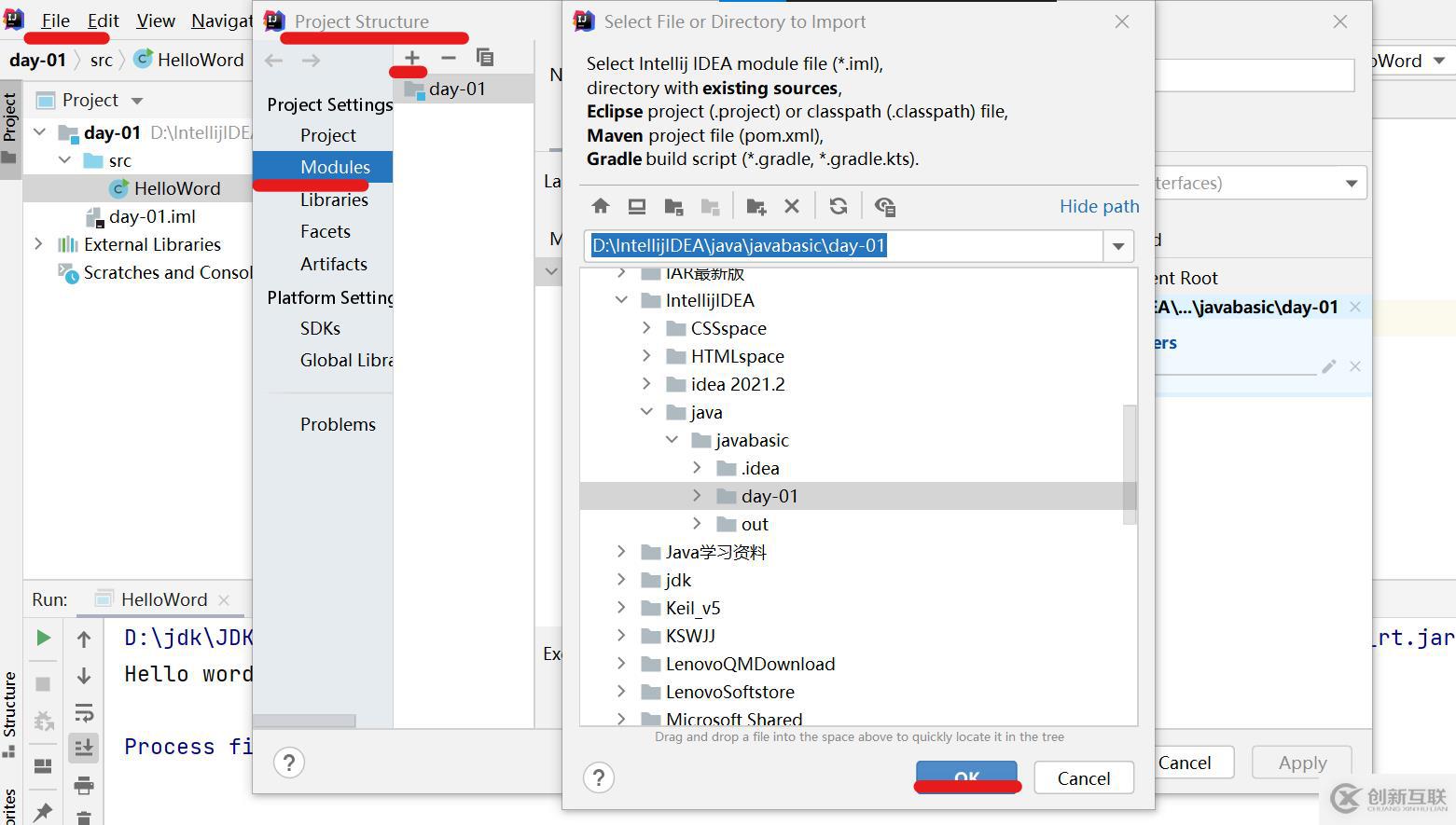The height and width of the screenshot is (825, 1456).
Task: Remove selected module with minus icon
Action: click(x=449, y=58)
